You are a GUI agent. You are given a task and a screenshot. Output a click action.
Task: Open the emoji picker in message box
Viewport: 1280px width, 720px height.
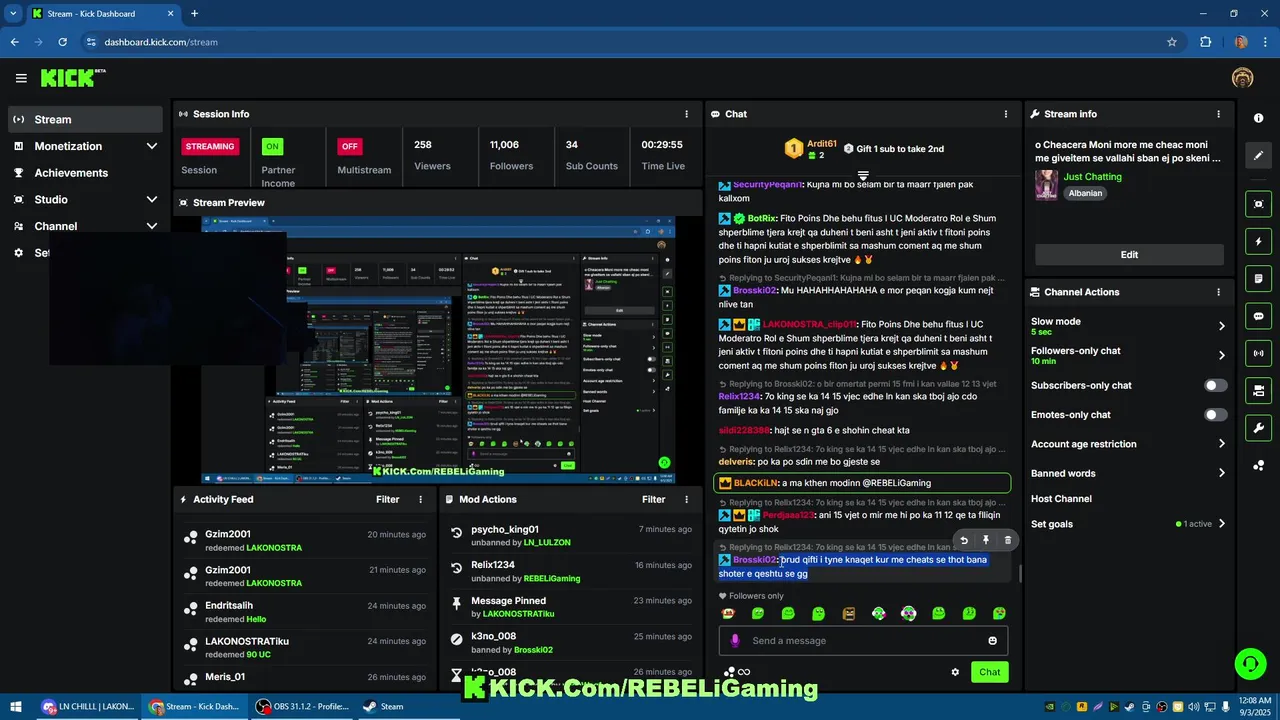992,641
